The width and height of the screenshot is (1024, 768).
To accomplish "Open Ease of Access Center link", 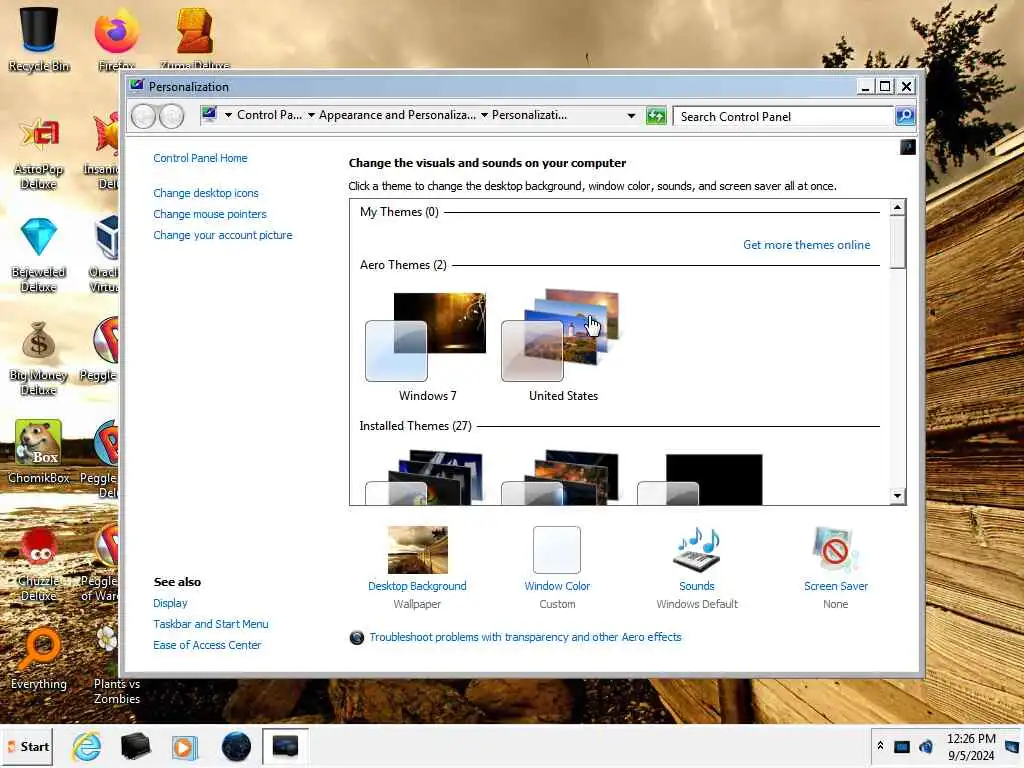I will point(207,645).
